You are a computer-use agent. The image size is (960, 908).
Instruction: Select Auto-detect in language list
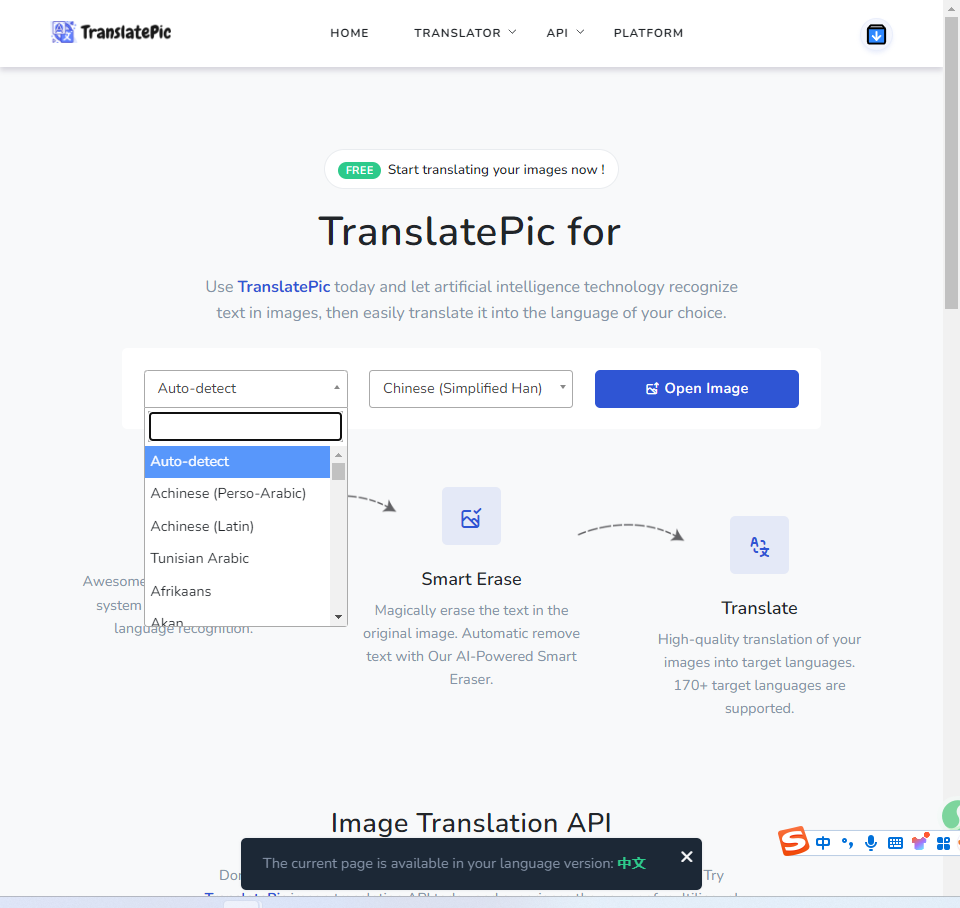coord(237,462)
